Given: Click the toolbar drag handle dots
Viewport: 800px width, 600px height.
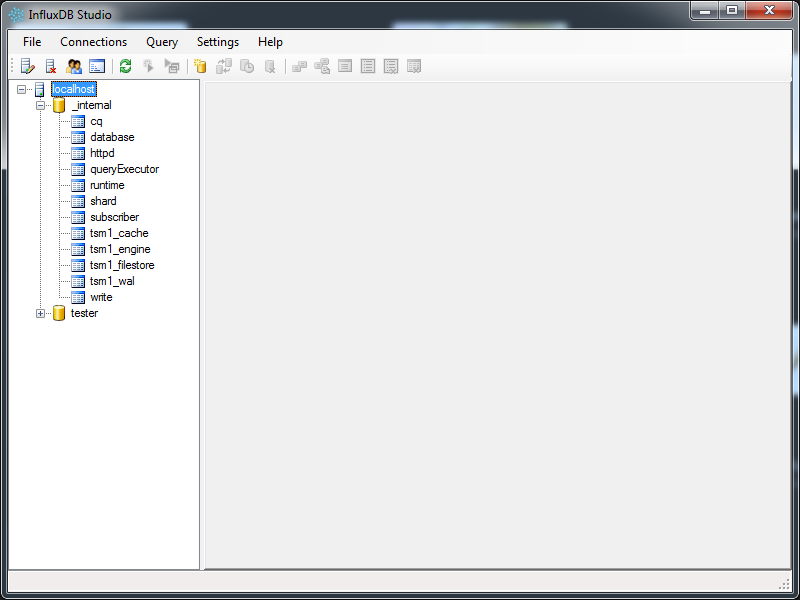Looking at the screenshot, I should [12, 66].
